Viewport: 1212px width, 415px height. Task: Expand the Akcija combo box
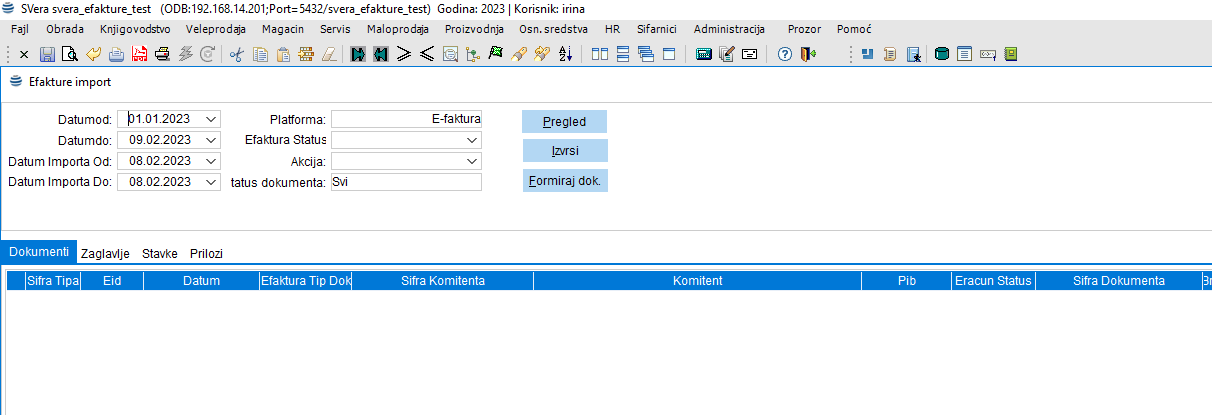click(x=472, y=161)
